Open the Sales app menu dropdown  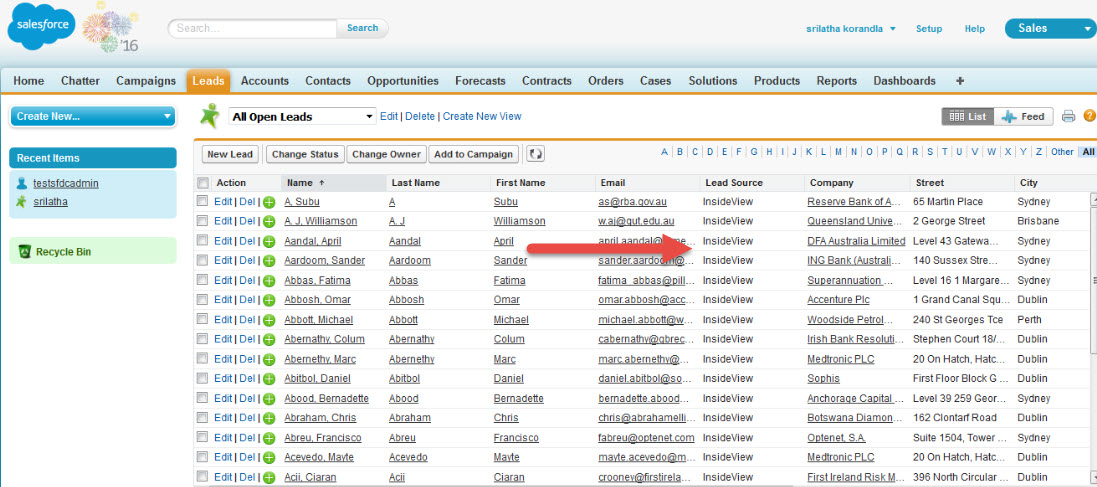(x=1050, y=29)
